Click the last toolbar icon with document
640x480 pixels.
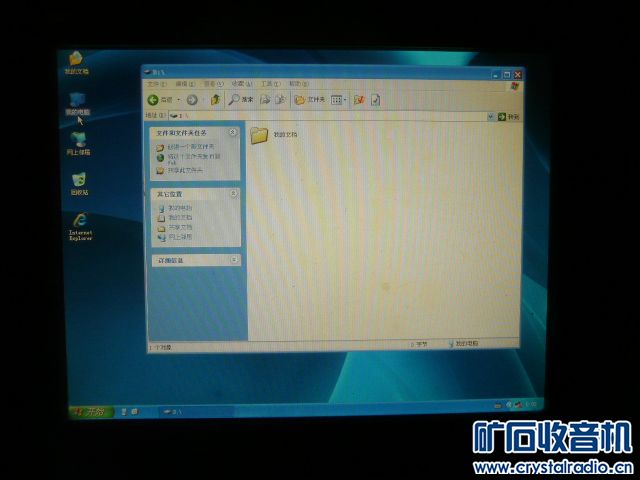click(x=376, y=100)
